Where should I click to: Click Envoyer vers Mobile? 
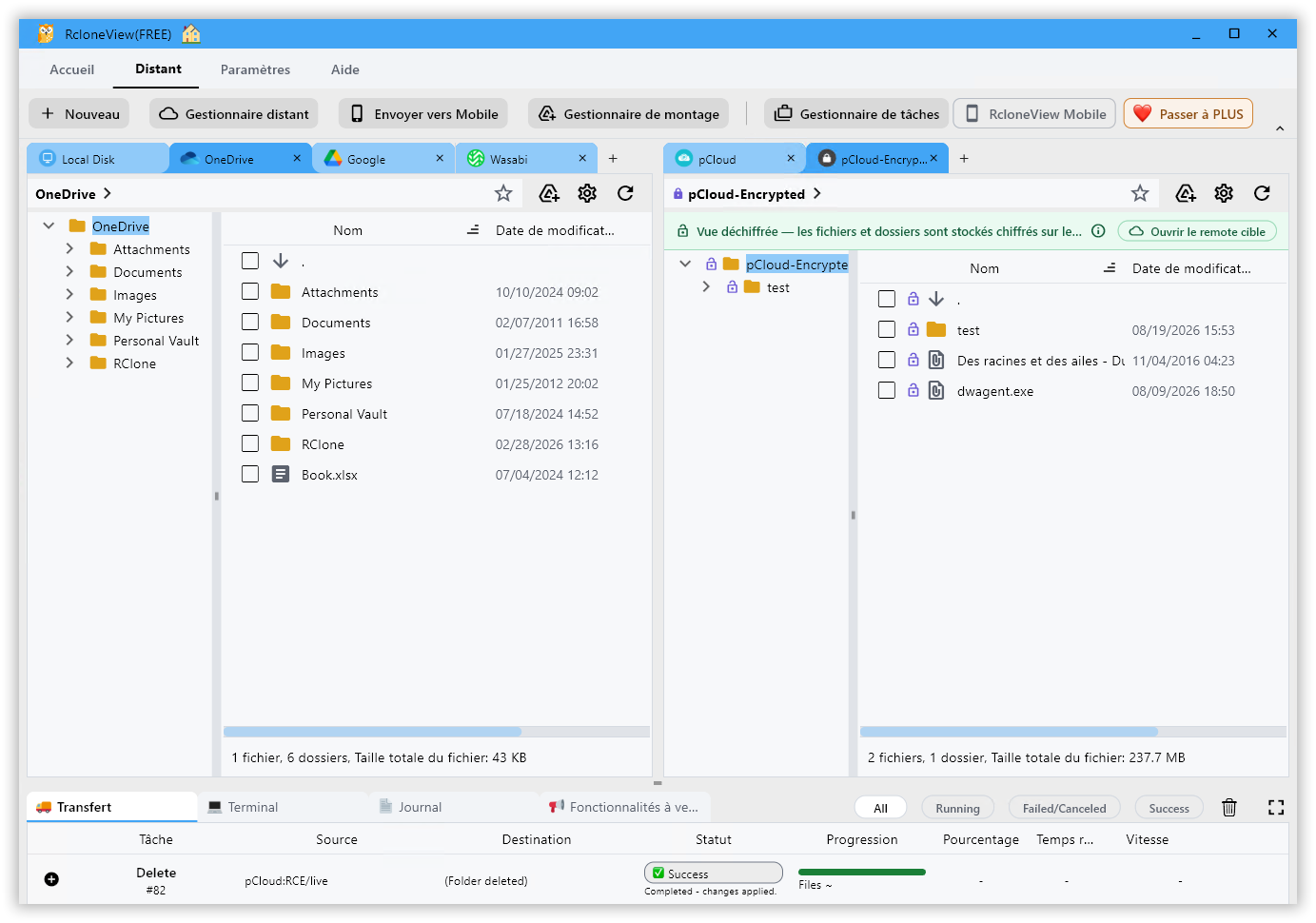pos(423,114)
